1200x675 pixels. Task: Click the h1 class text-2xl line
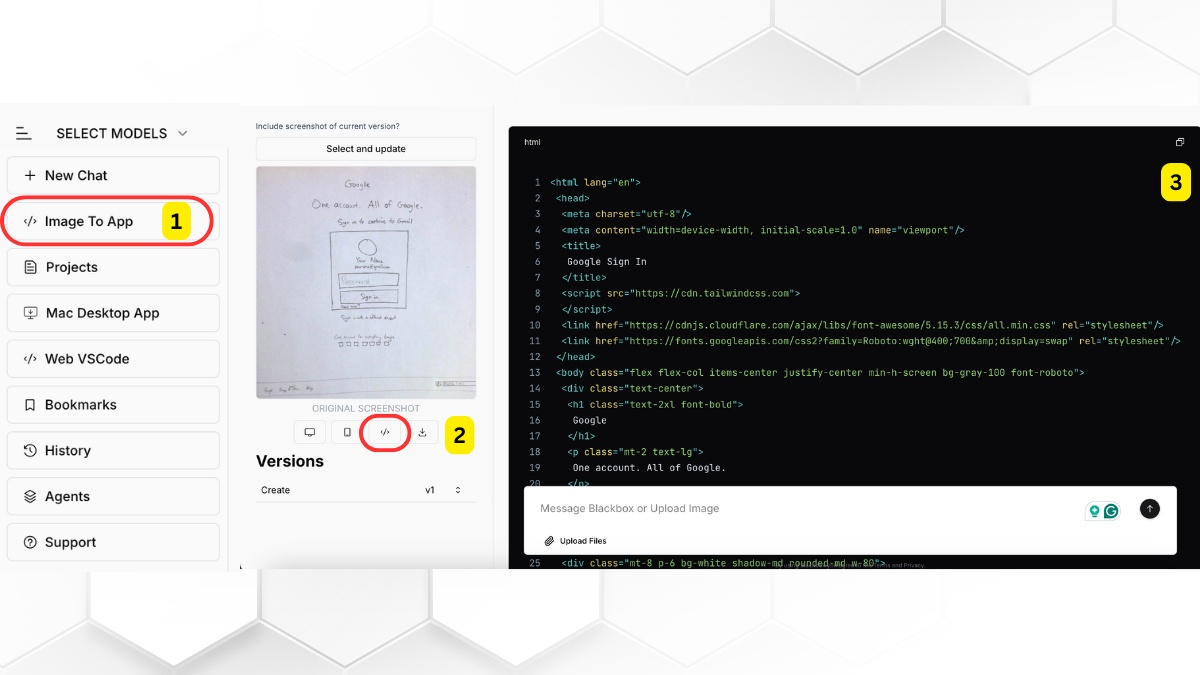655,404
